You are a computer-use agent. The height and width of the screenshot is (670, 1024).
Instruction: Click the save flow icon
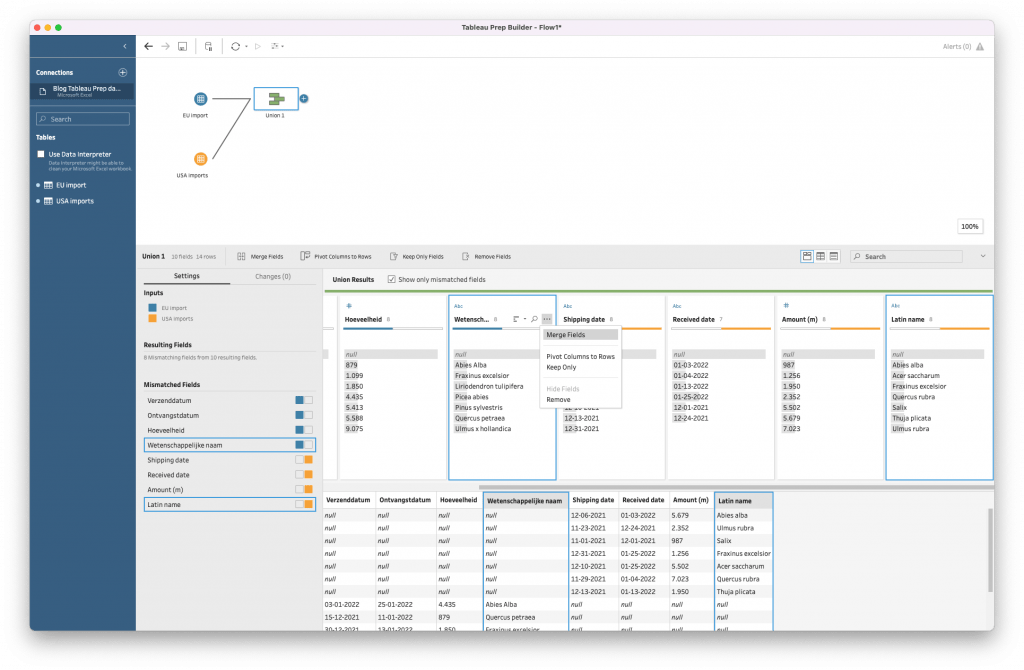click(182, 46)
